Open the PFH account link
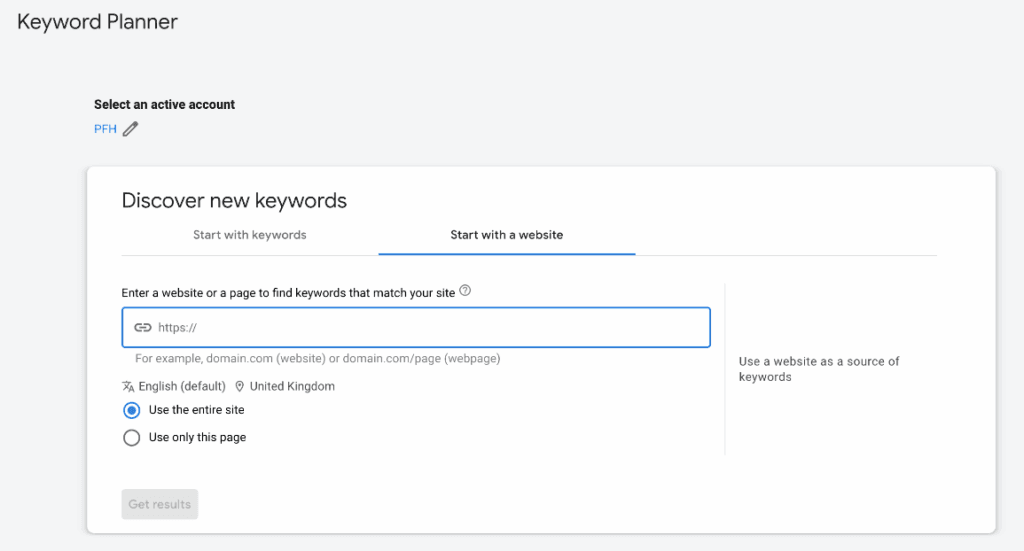Image resolution: width=1024 pixels, height=551 pixels. click(105, 129)
